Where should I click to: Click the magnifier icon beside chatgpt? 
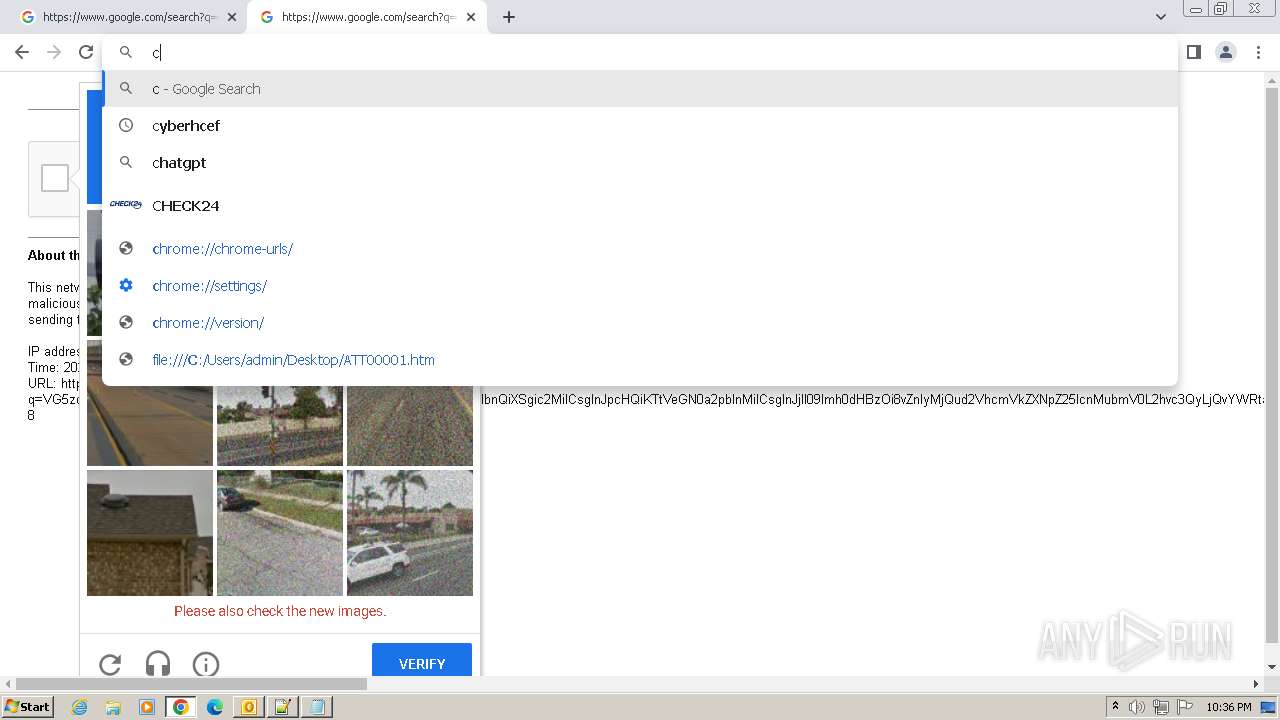coord(126,162)
